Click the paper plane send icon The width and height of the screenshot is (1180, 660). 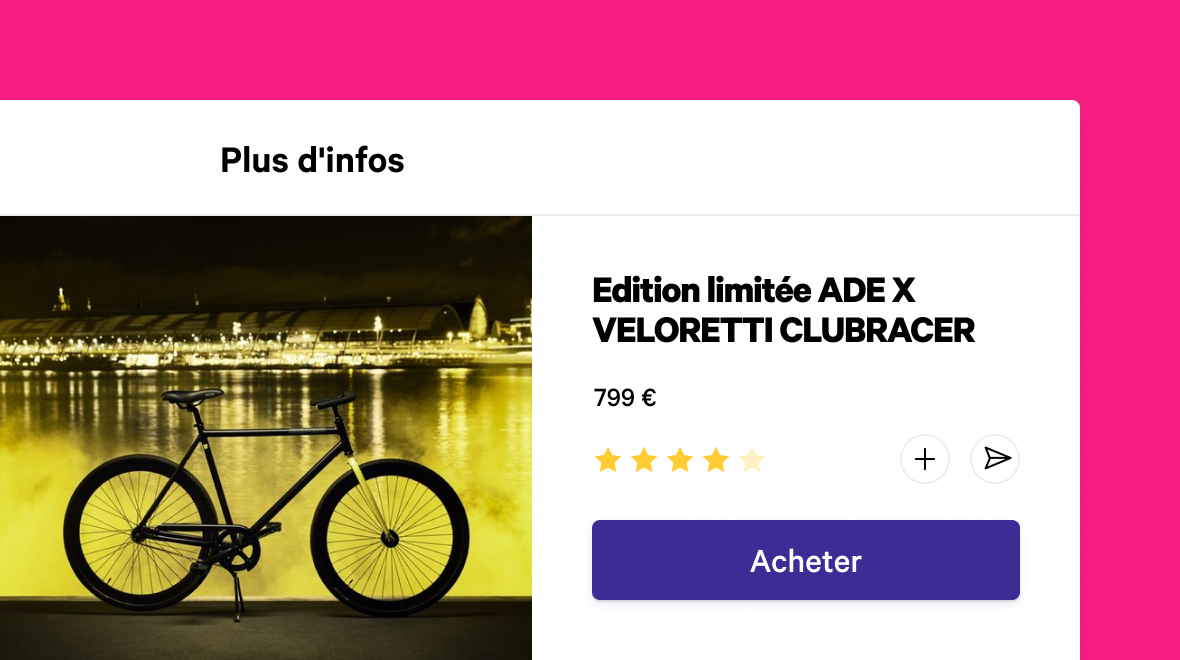[995, 459]
